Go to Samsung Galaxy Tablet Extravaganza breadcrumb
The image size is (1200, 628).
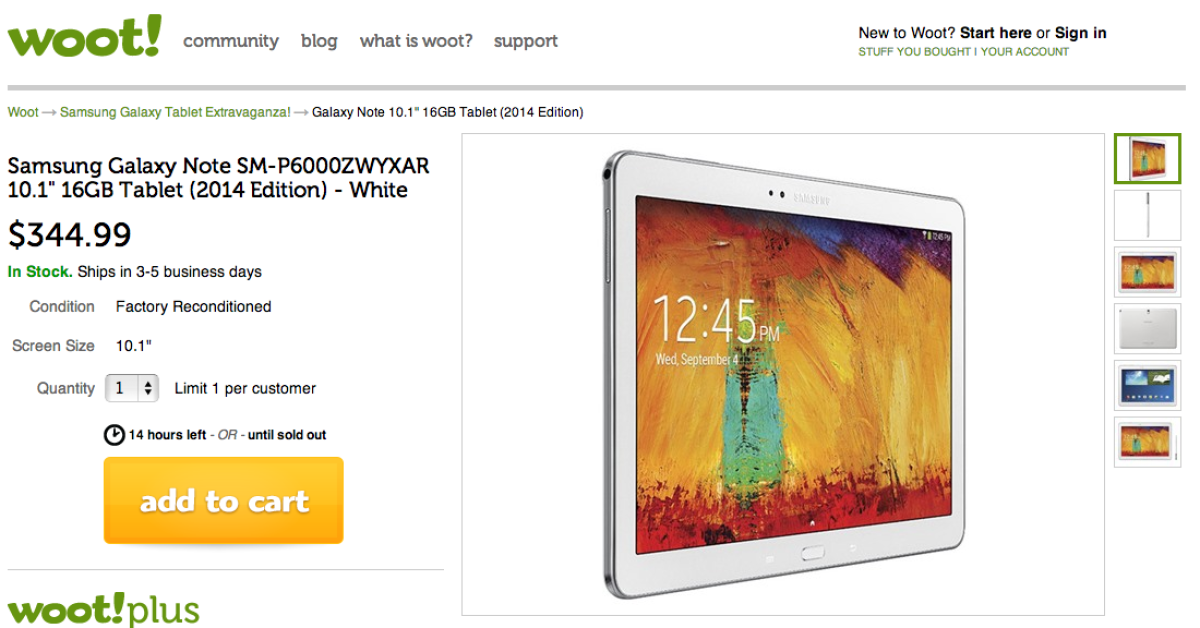(x=175, y=112)
